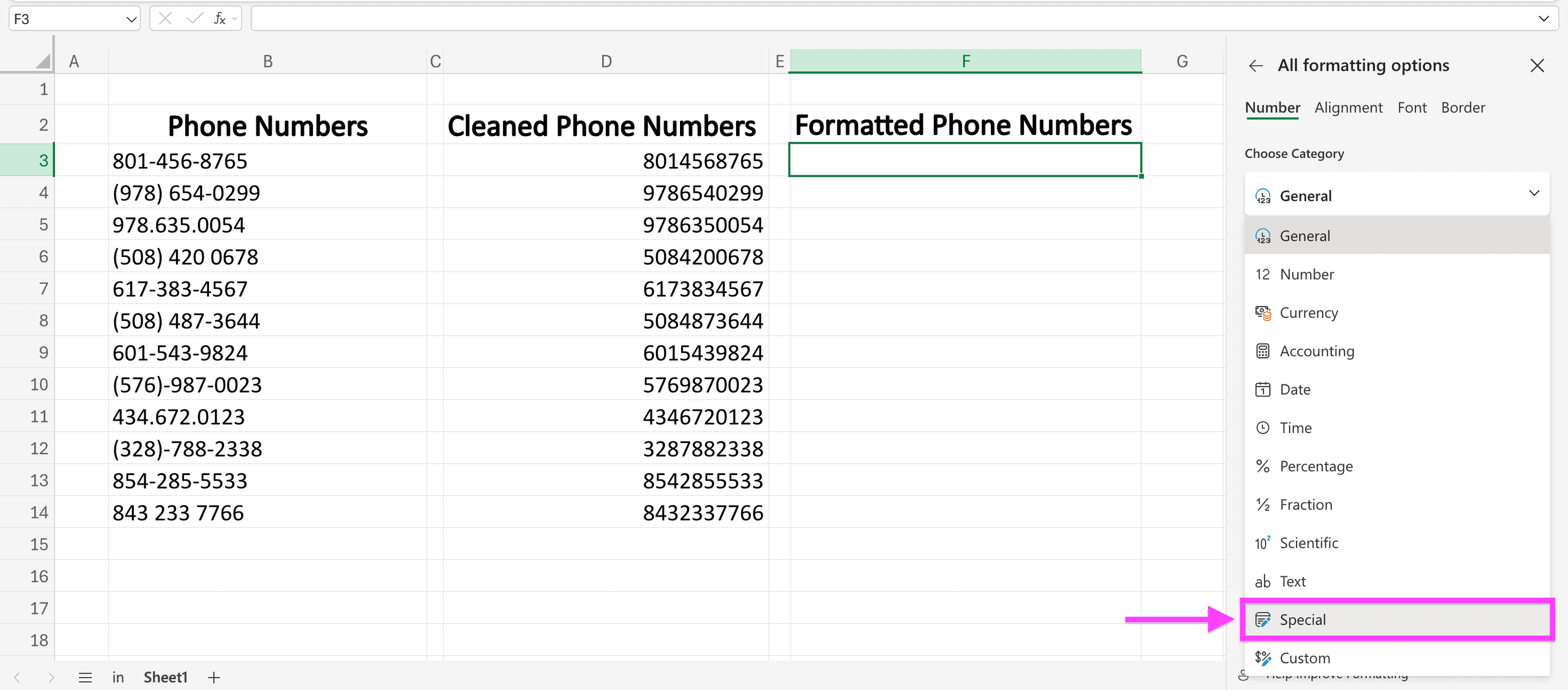Click the cancel X icon in formula bar
This screenshot has height=690, width=1568.
click(x=165, y=19)
